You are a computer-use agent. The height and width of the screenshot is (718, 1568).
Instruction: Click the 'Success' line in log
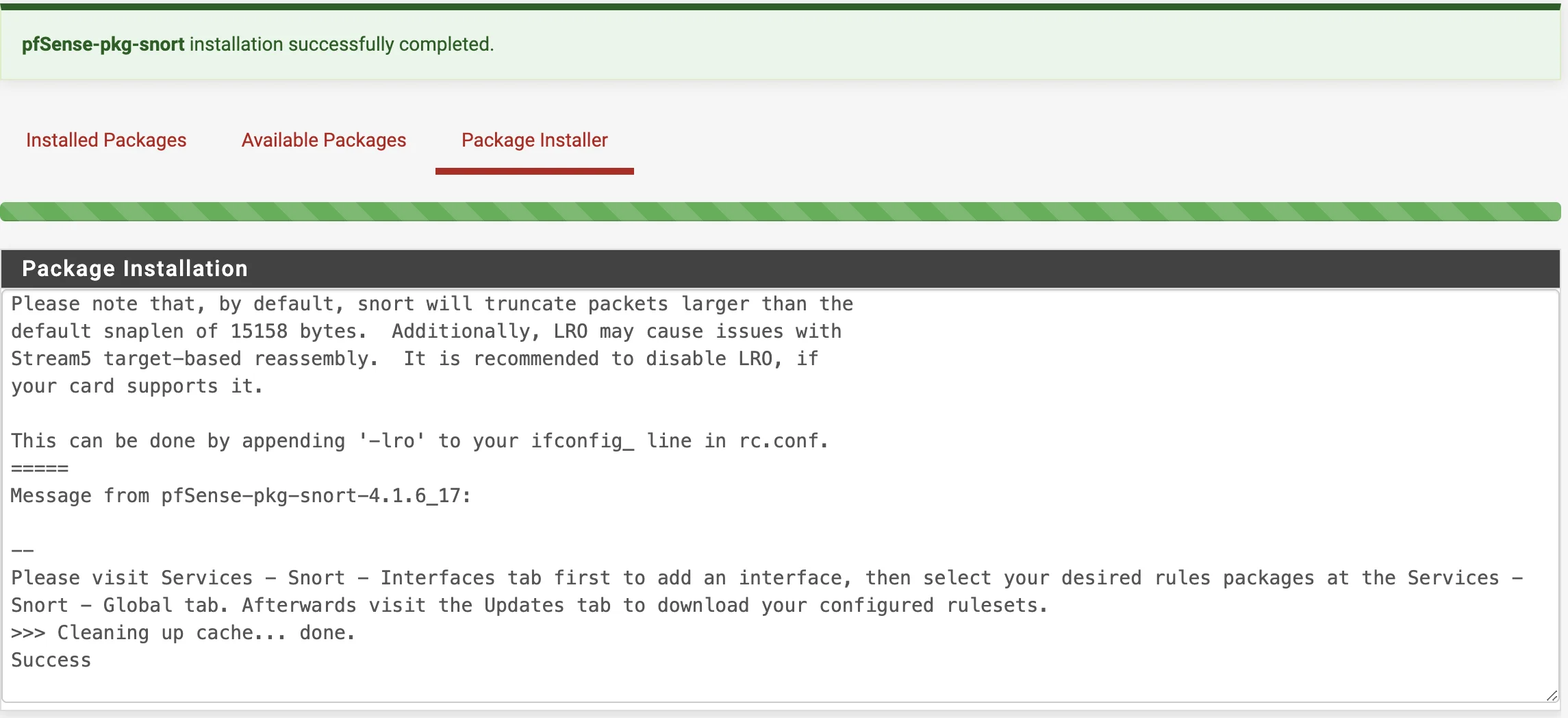51,660
